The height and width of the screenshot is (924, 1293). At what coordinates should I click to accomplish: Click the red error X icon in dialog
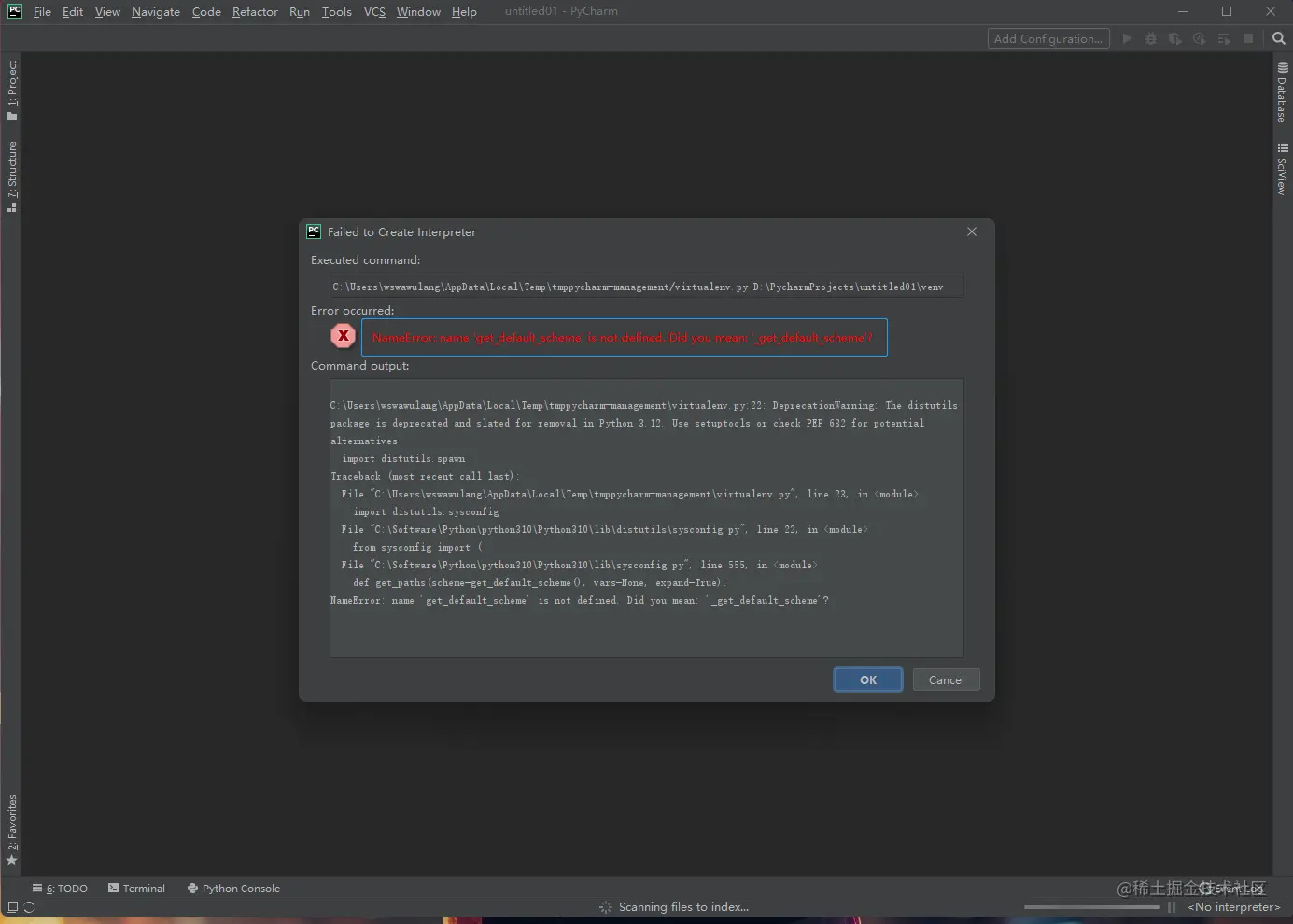tap(344, 336)
